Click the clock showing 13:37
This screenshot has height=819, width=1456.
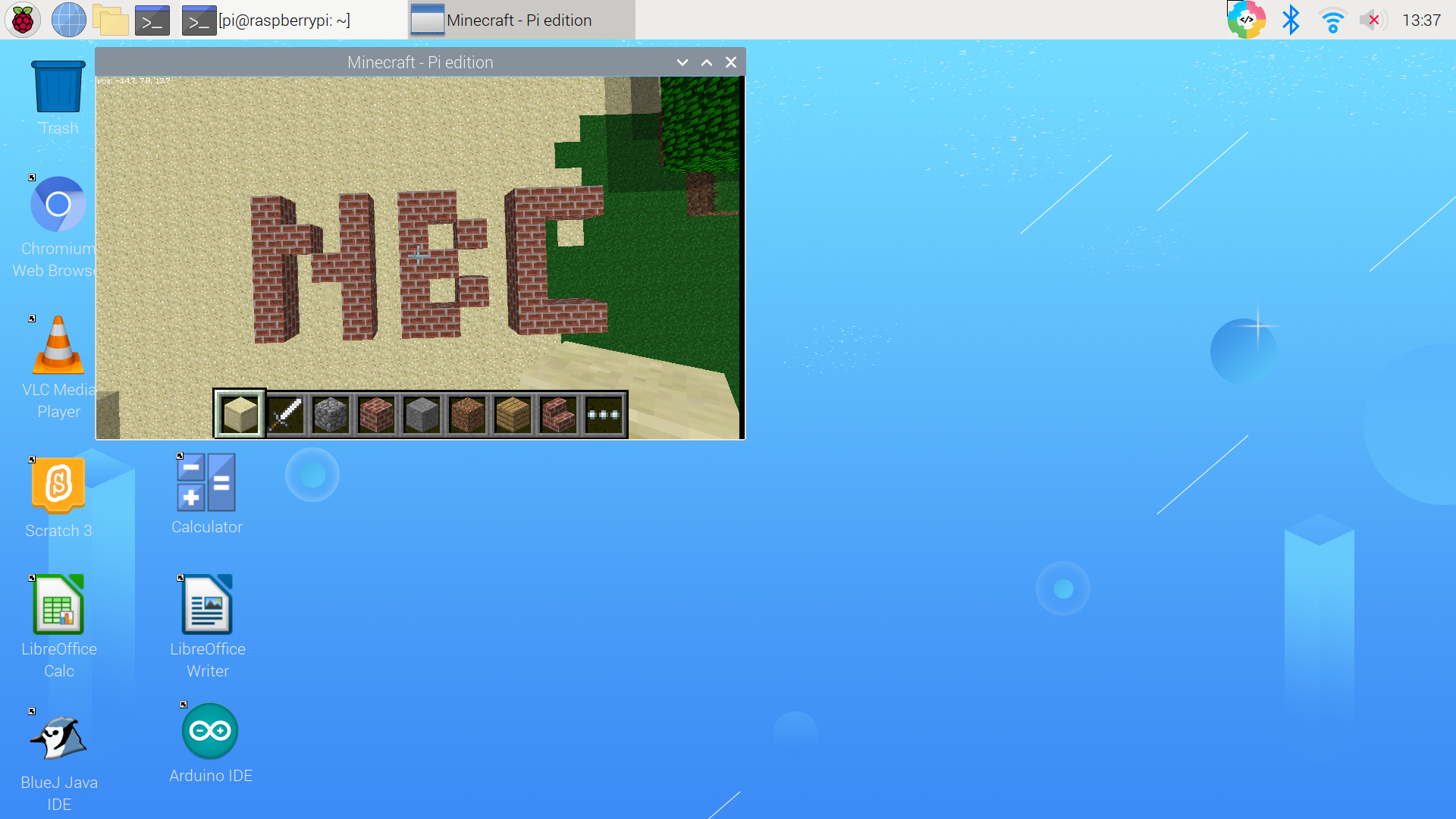[x=1421, y=20]
